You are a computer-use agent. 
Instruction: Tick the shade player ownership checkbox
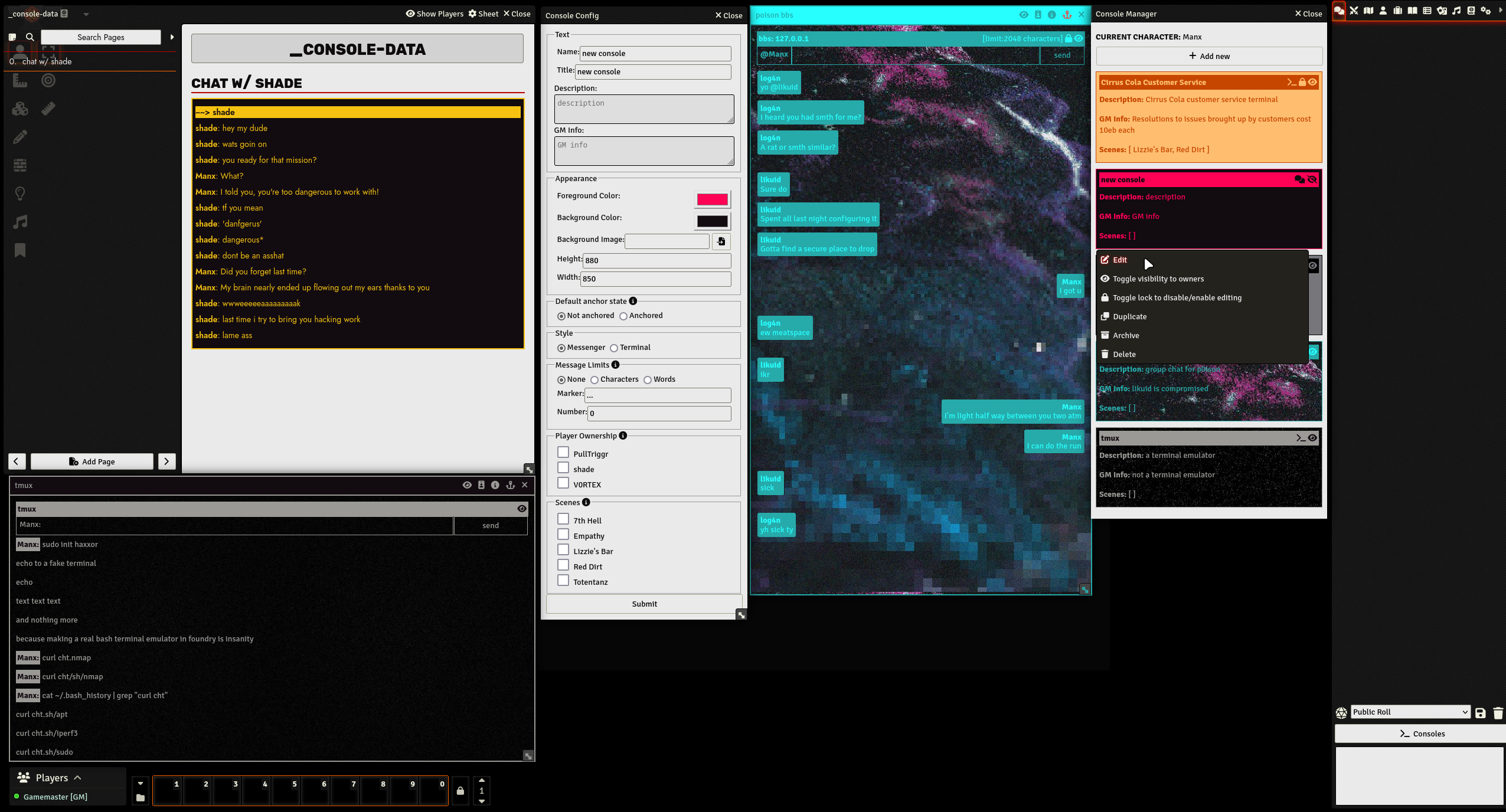click(x=563, y=468)
